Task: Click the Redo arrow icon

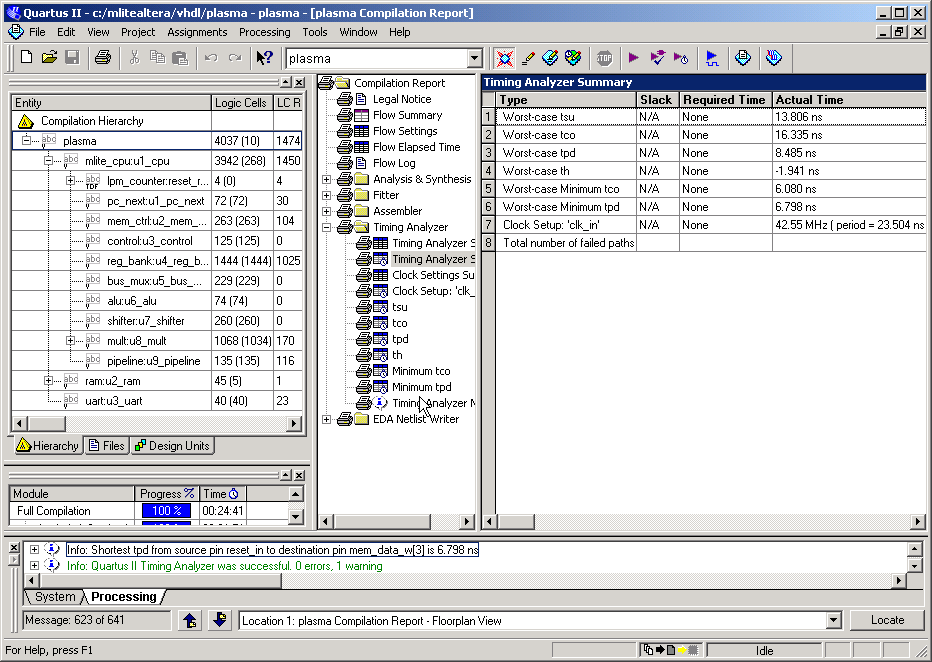Action: [235, 58]
